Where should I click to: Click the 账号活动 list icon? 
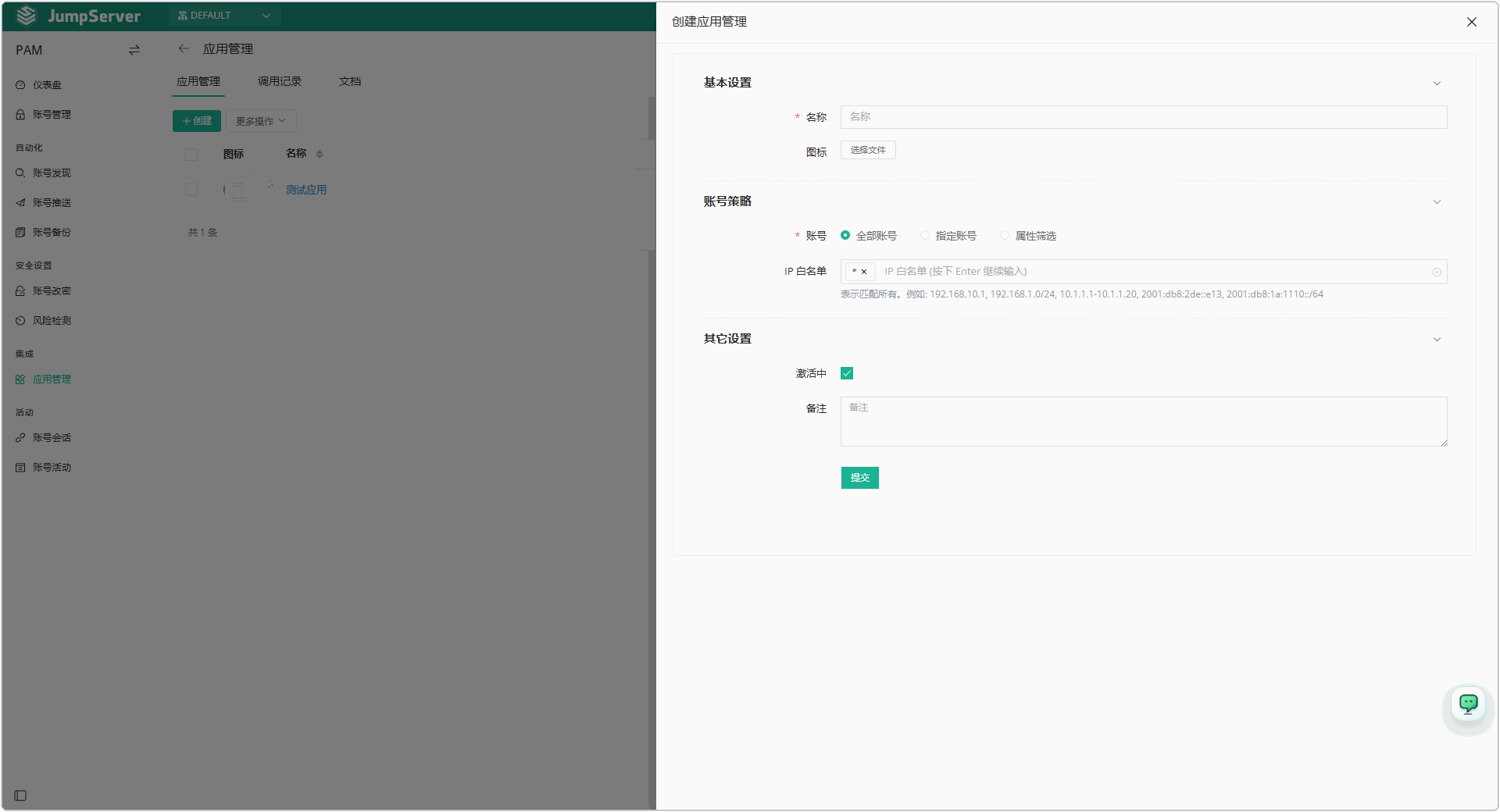pyautogui.click(x=20, y=468)
